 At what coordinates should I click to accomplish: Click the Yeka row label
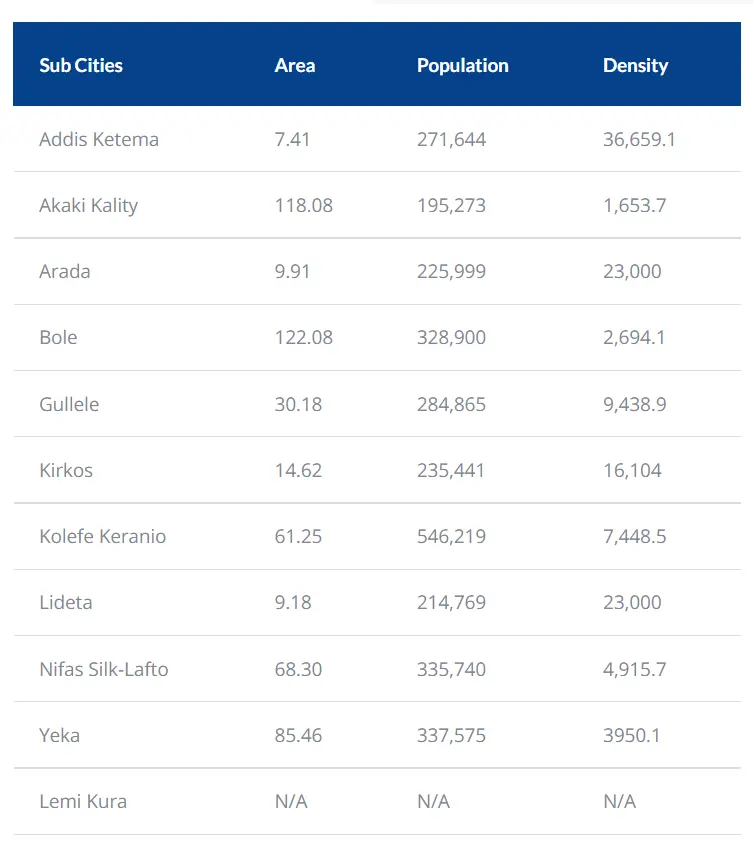pyautogui.click(x=60, y=735)
